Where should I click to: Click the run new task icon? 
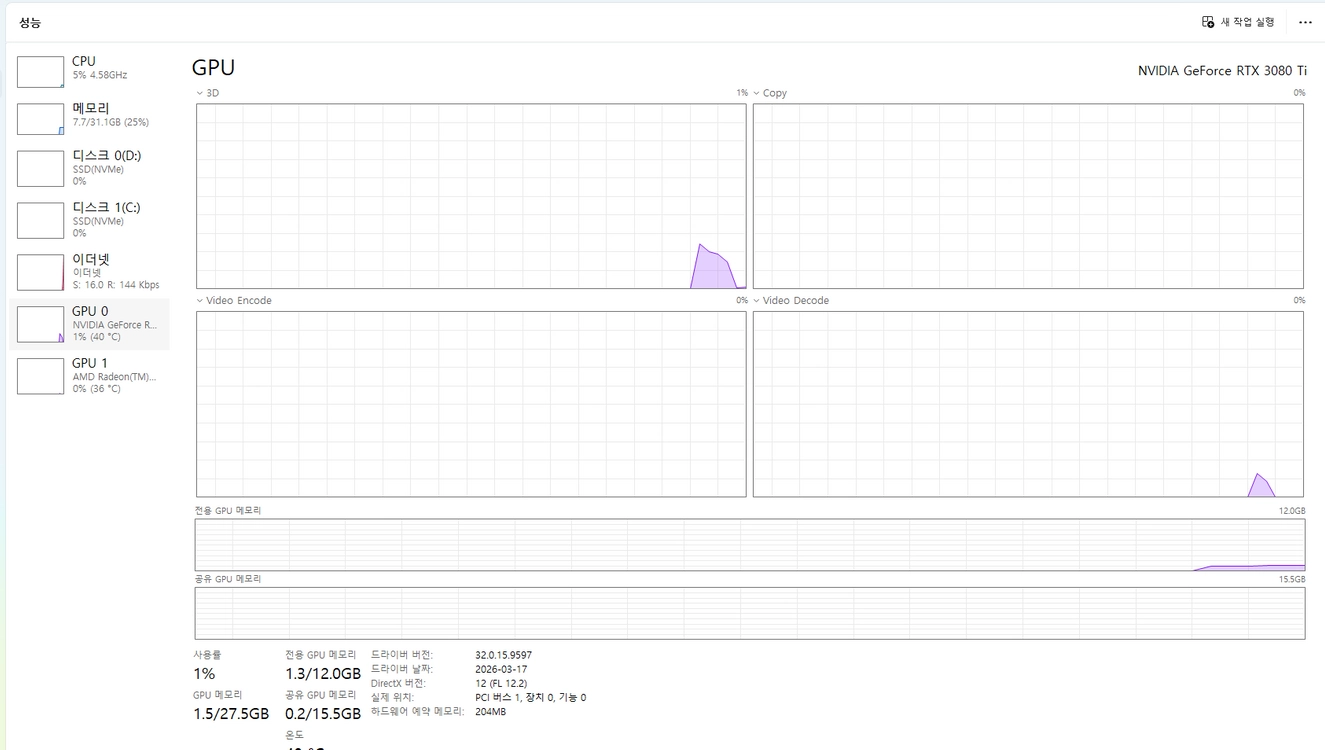pos(1208,22)
